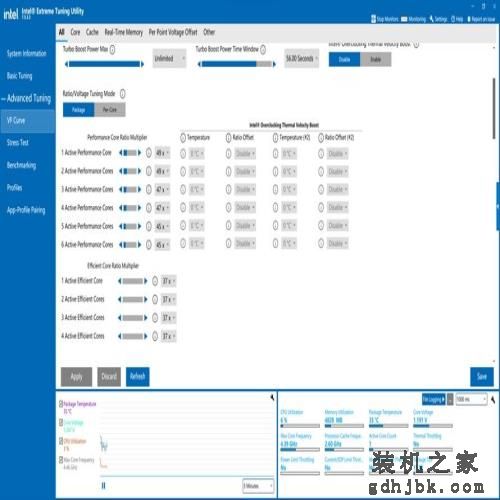This screenshot has height=500, width=500.
Task: Click info icon beside Ratio Offset (#2) header
Action: [321, 138]
